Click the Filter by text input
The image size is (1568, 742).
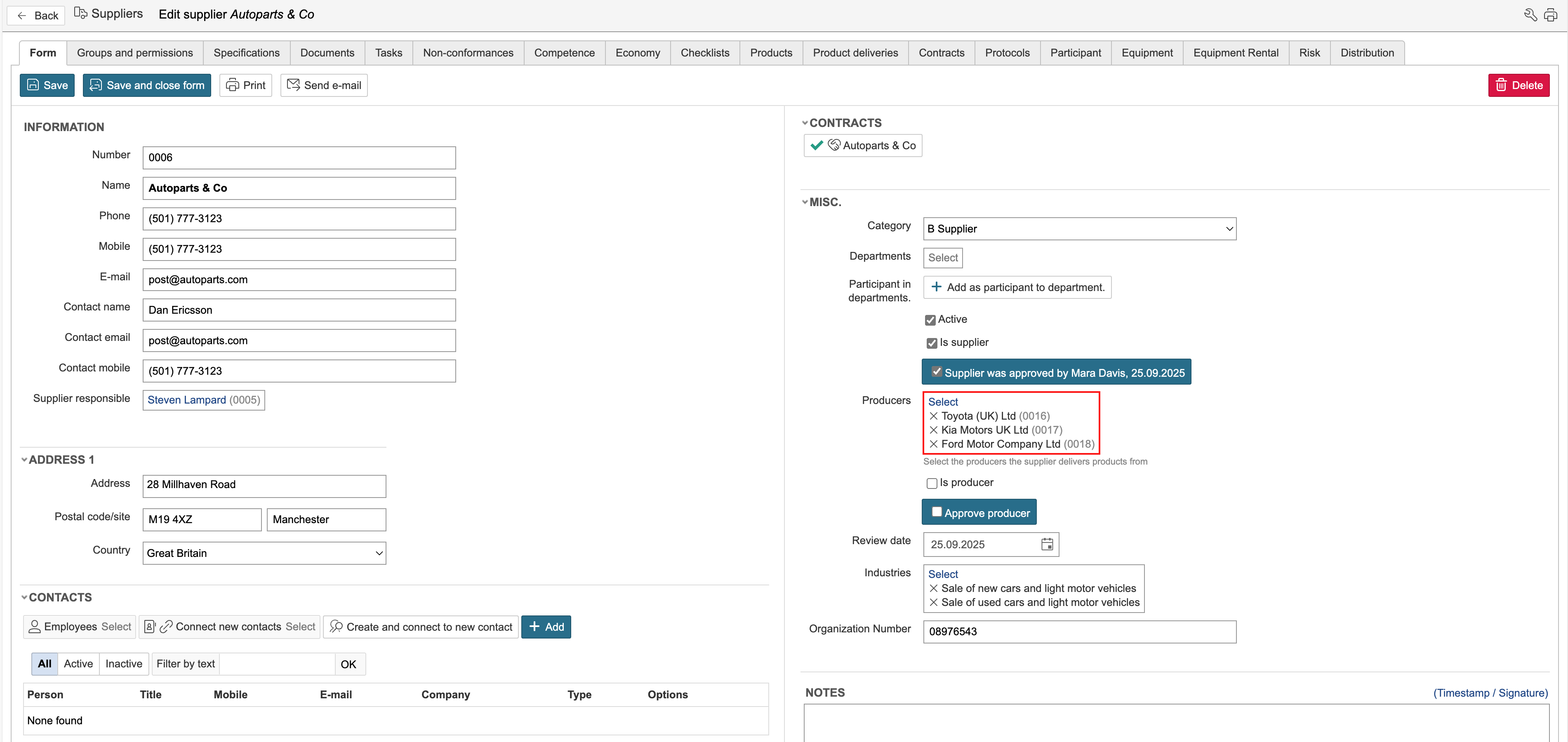[277, 664]
